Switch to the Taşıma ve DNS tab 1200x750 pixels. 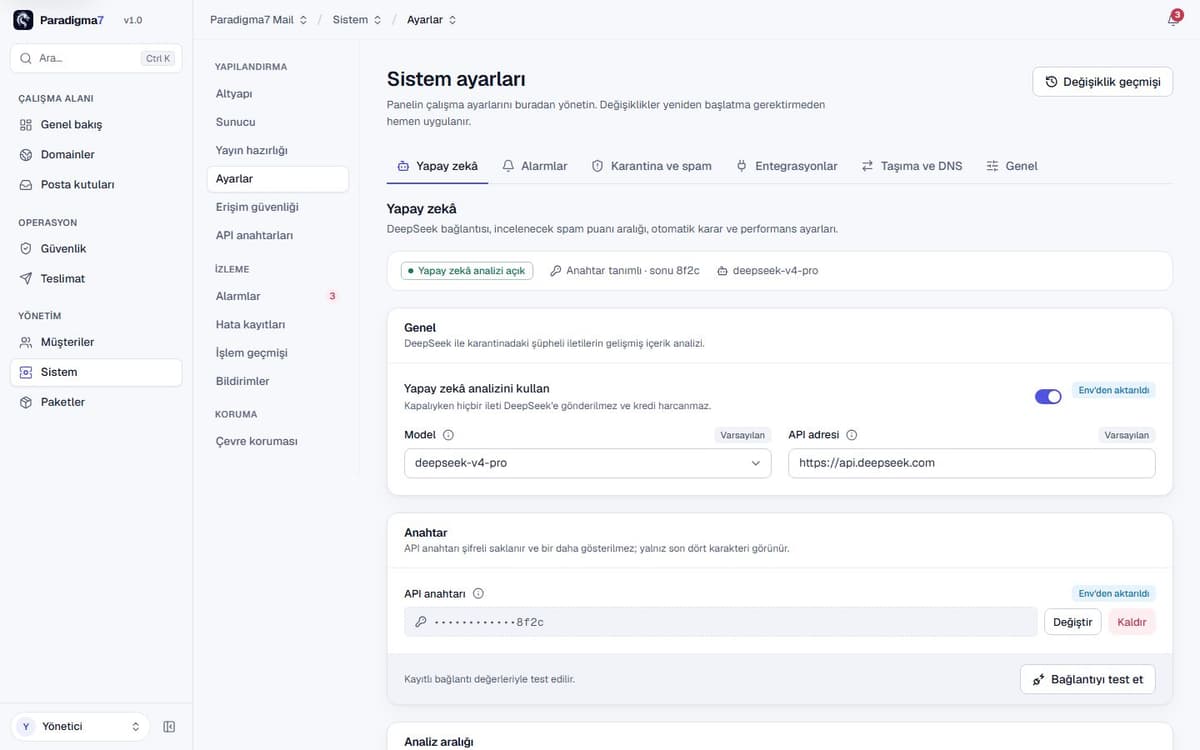click(x=912, y=166)
